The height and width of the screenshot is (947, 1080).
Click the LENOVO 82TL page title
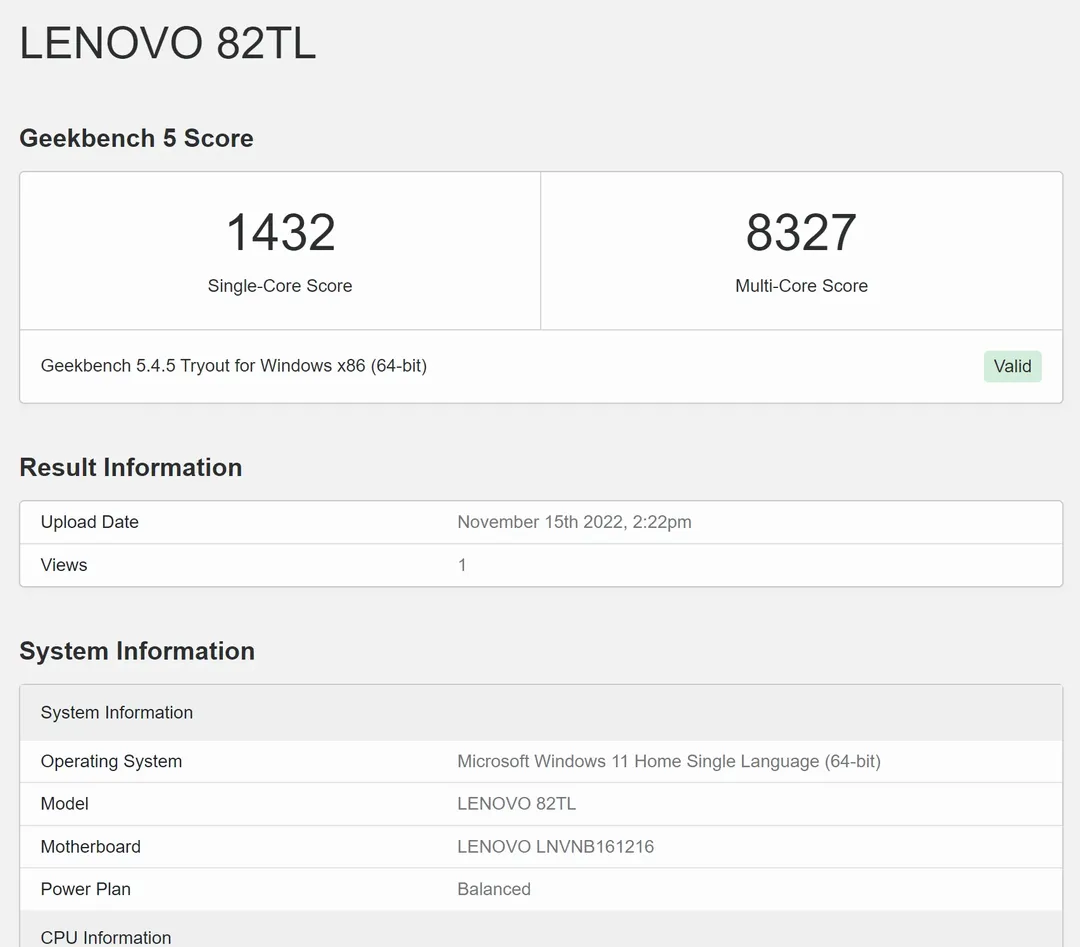[168, 44]
